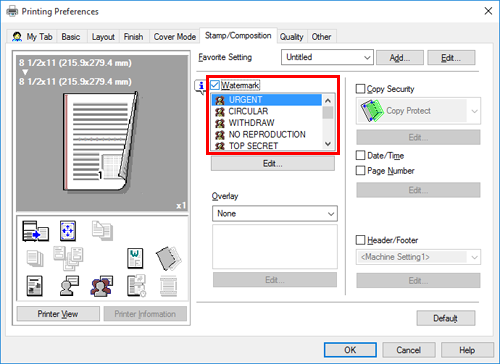Screen dimensions: 500x364
Task: Open the Favorite Setting dropdown
Action: point(327,57)
